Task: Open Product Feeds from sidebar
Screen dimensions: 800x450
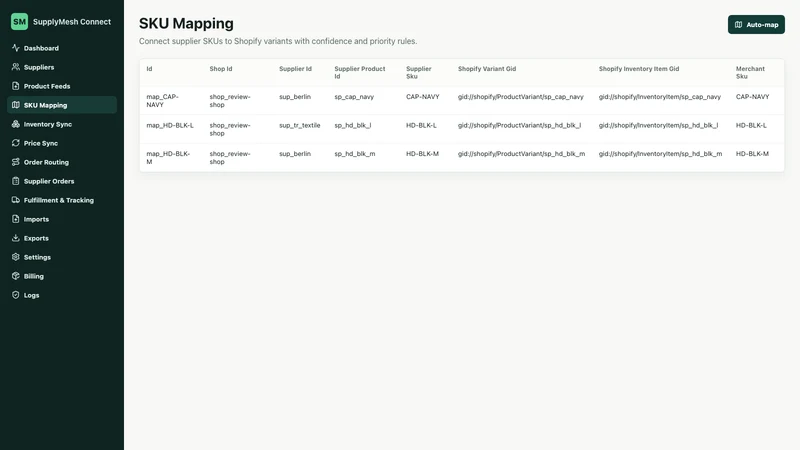Action: pyautogui.click(x=62, y=86)
